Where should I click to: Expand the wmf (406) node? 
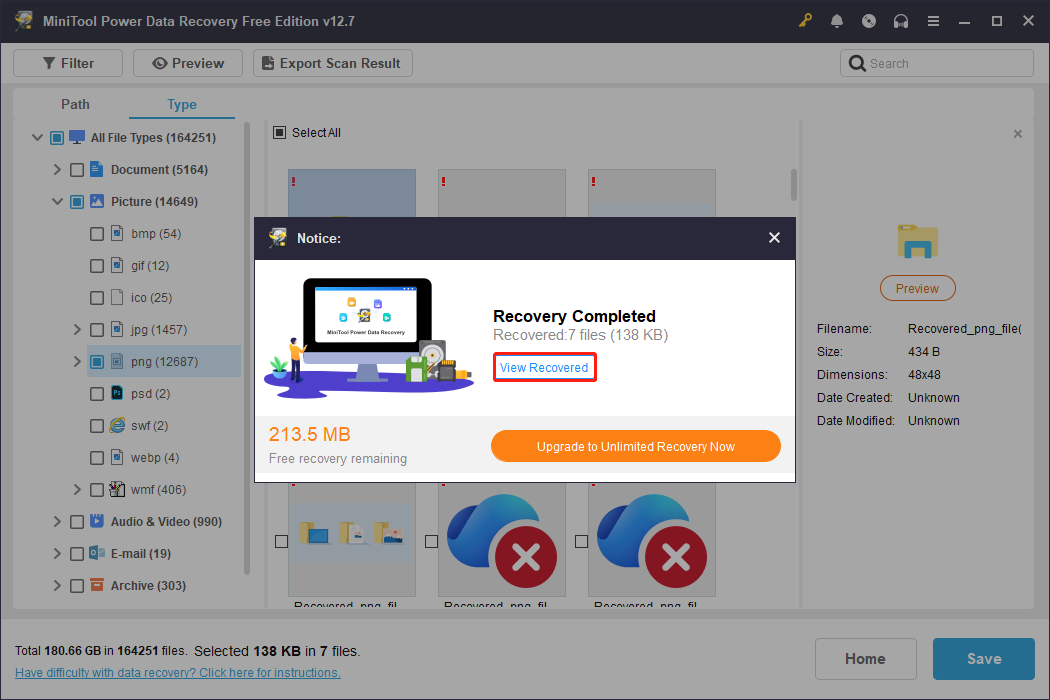pyautogui.click(x=77, y=489)
